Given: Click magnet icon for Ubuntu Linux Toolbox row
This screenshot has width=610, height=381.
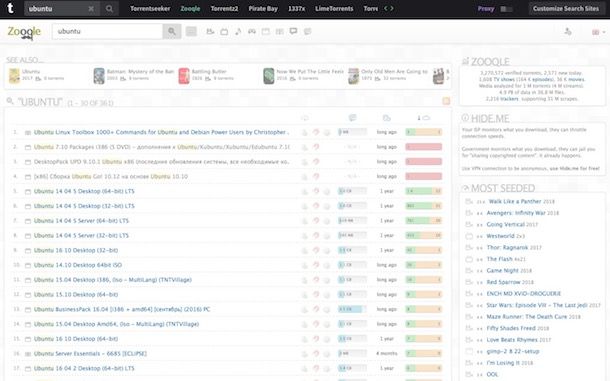Looking at the screenshot, I should pyautogui.click(x=316, y=132).
